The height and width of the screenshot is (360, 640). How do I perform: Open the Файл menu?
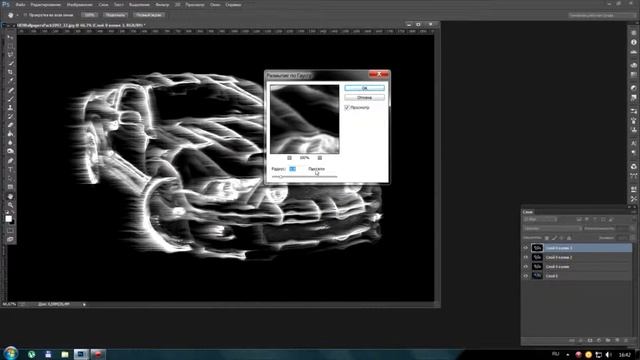20,4
